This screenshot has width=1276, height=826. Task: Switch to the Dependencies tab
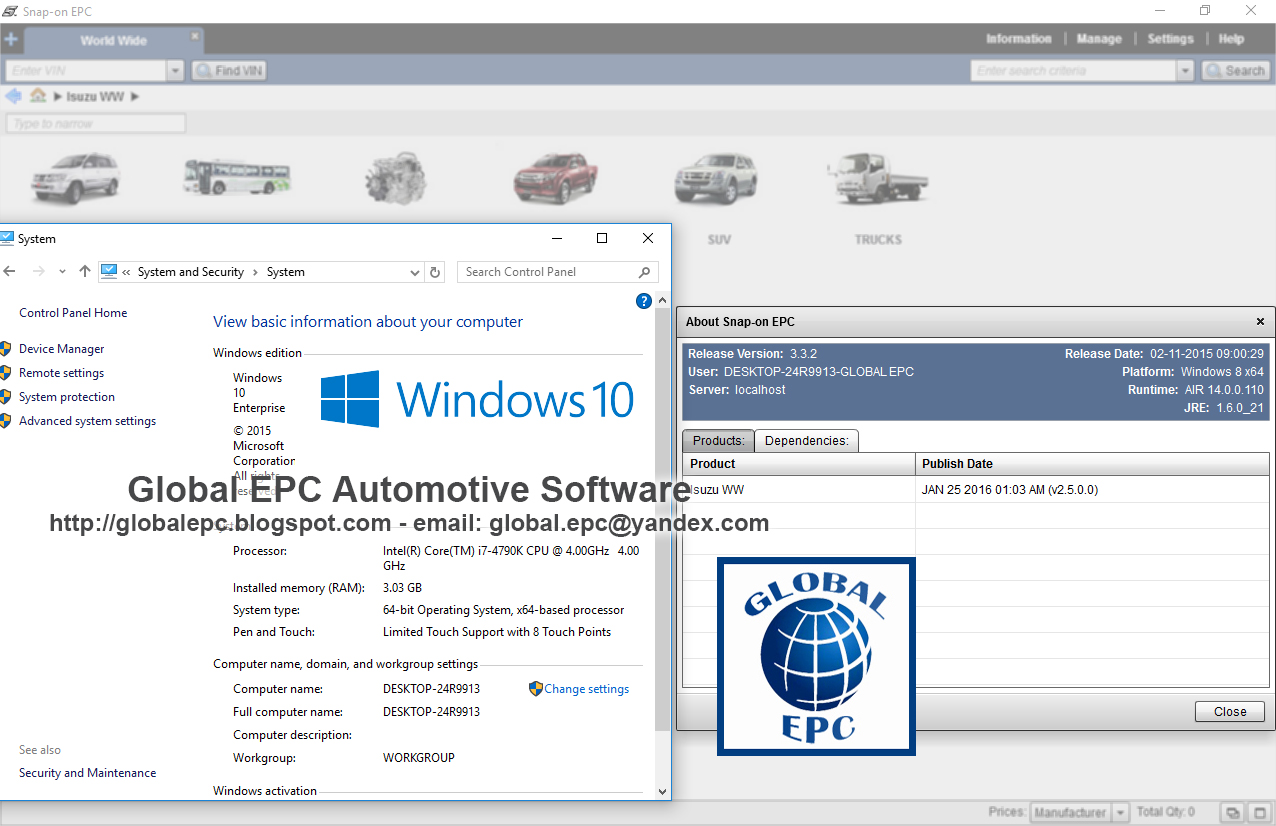806,441
